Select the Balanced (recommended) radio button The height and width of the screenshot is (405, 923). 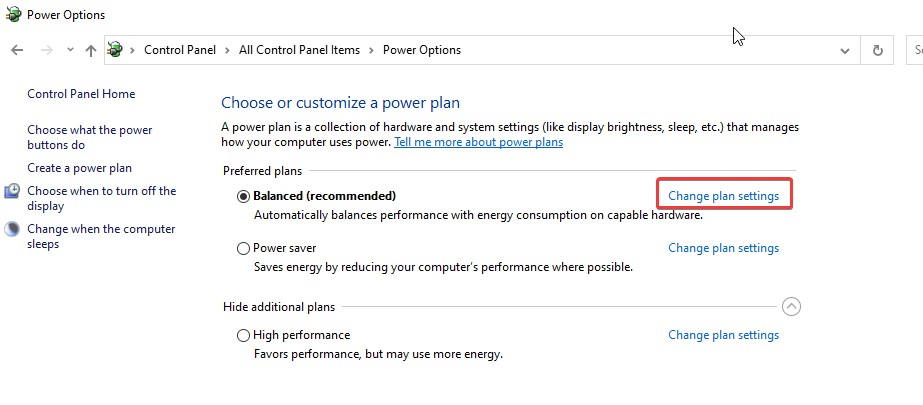click(243, 196)
